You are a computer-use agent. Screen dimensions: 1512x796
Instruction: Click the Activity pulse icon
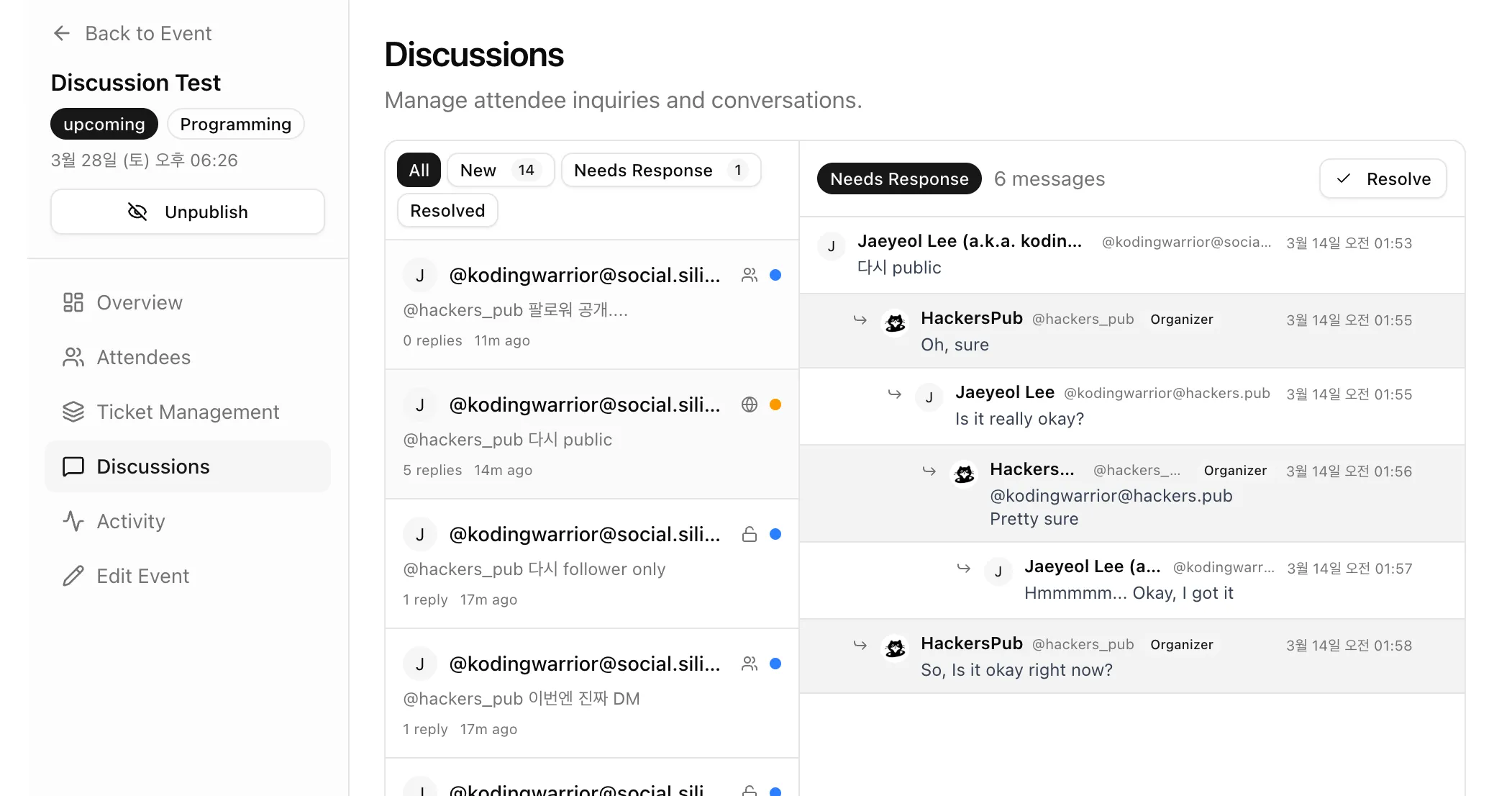(x=73, y=521)
